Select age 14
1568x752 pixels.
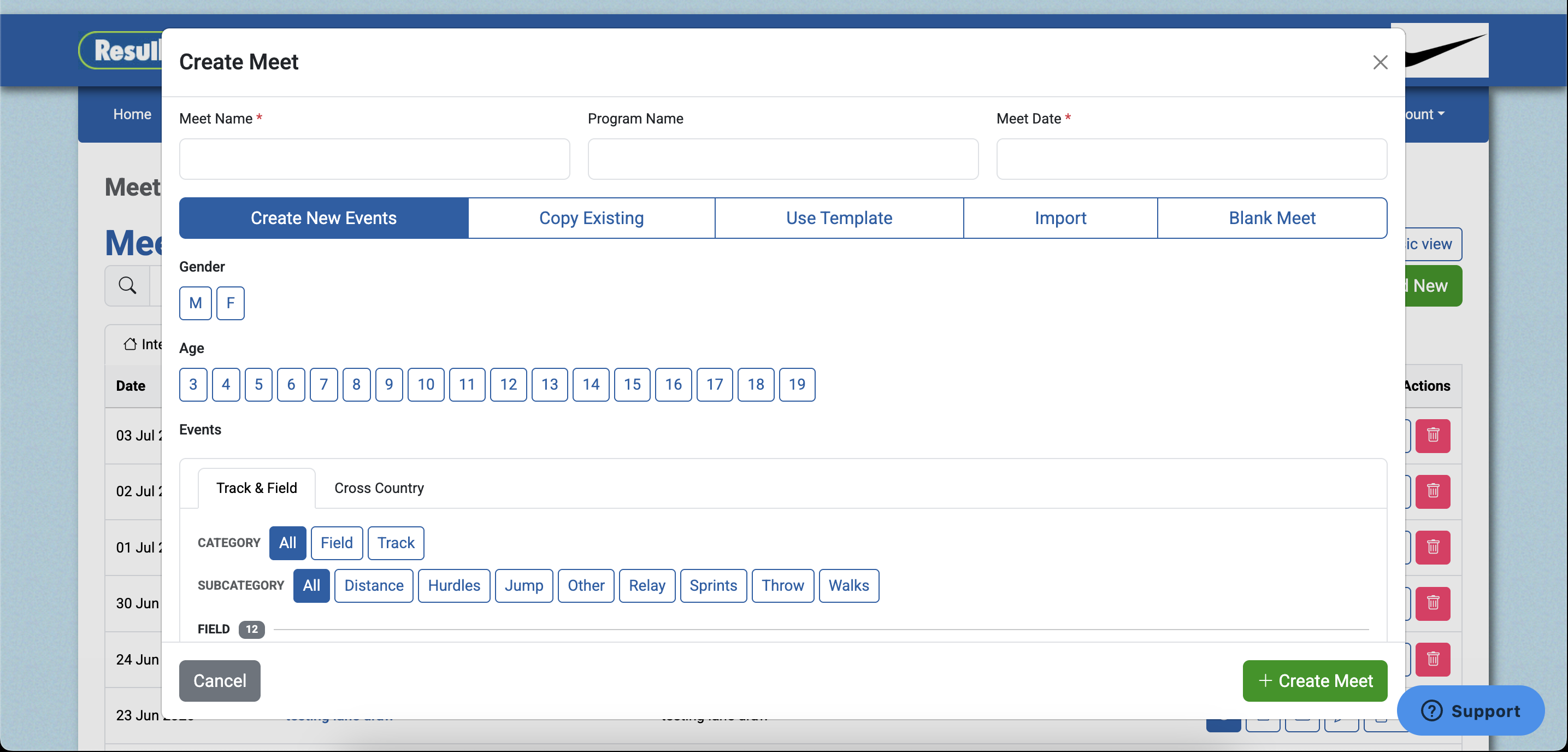(x=591, y=384)
